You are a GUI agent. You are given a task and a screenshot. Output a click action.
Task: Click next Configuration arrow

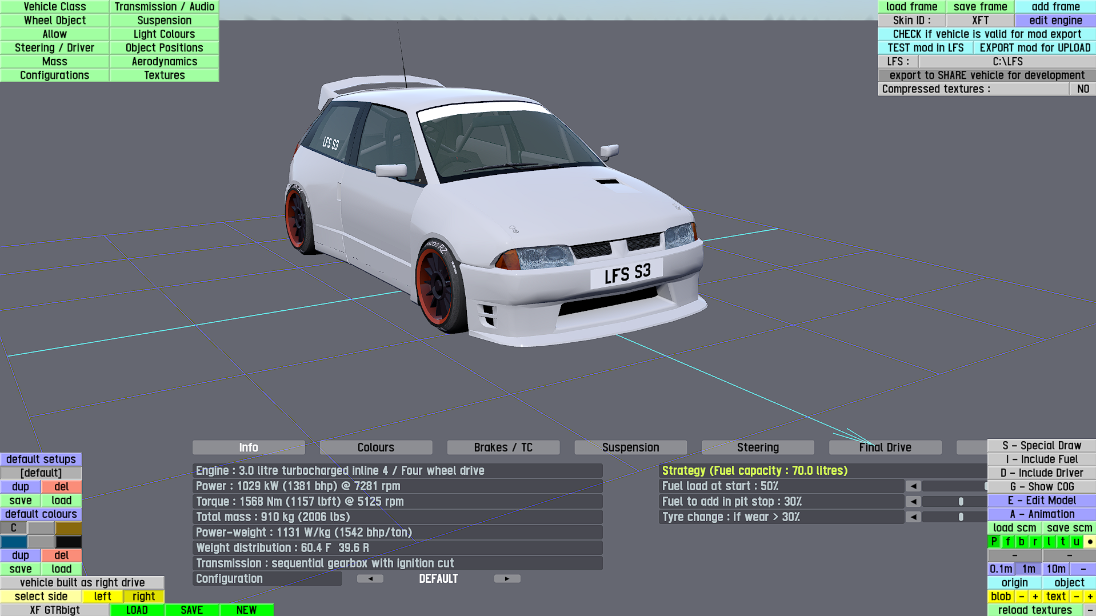click(x=507, y=579)
